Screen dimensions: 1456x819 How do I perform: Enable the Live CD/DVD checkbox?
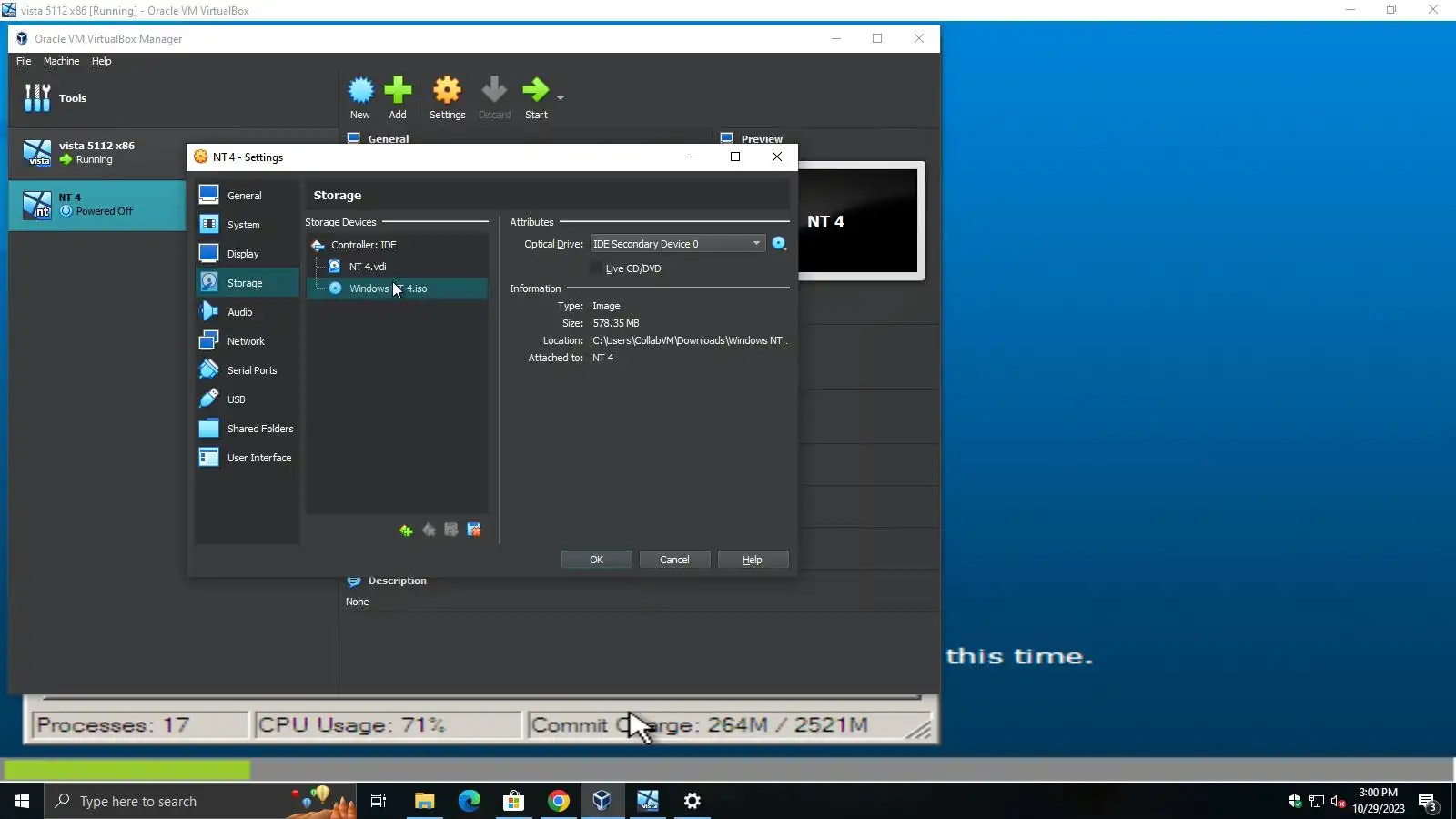coord(596,268)
